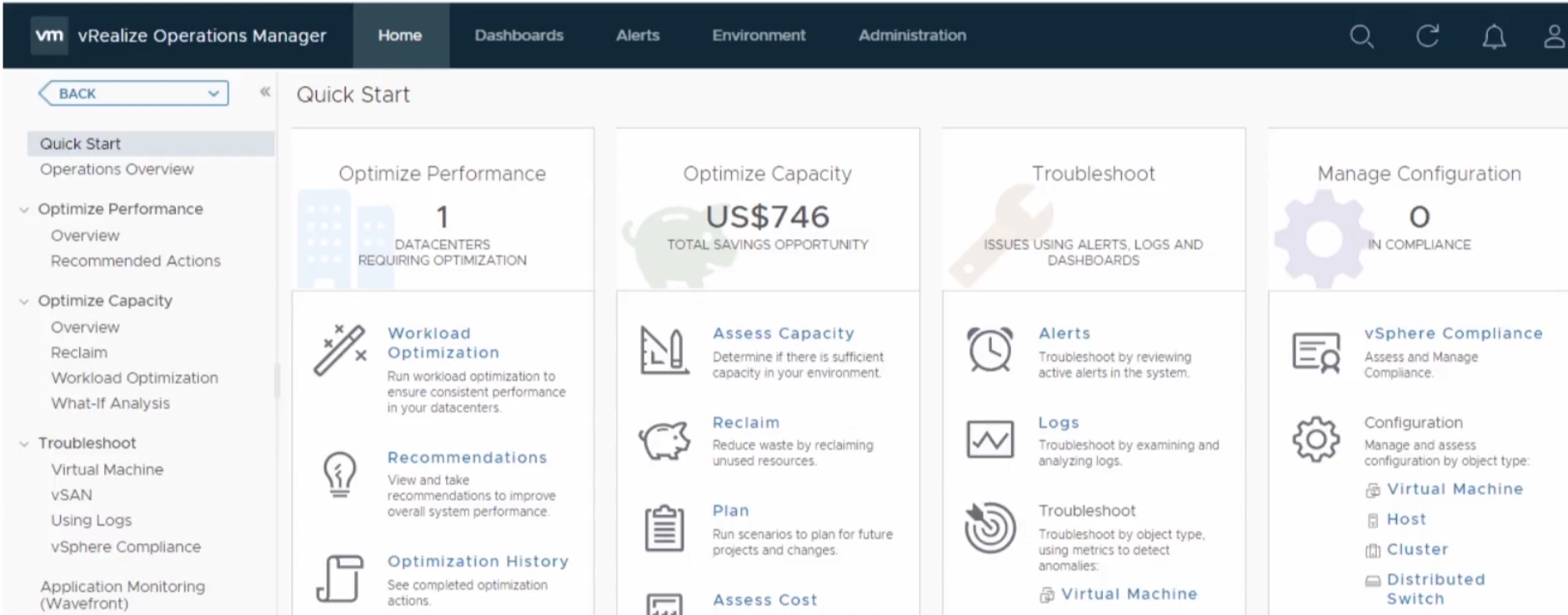Click the VMware vm logo

coord(49,35)
